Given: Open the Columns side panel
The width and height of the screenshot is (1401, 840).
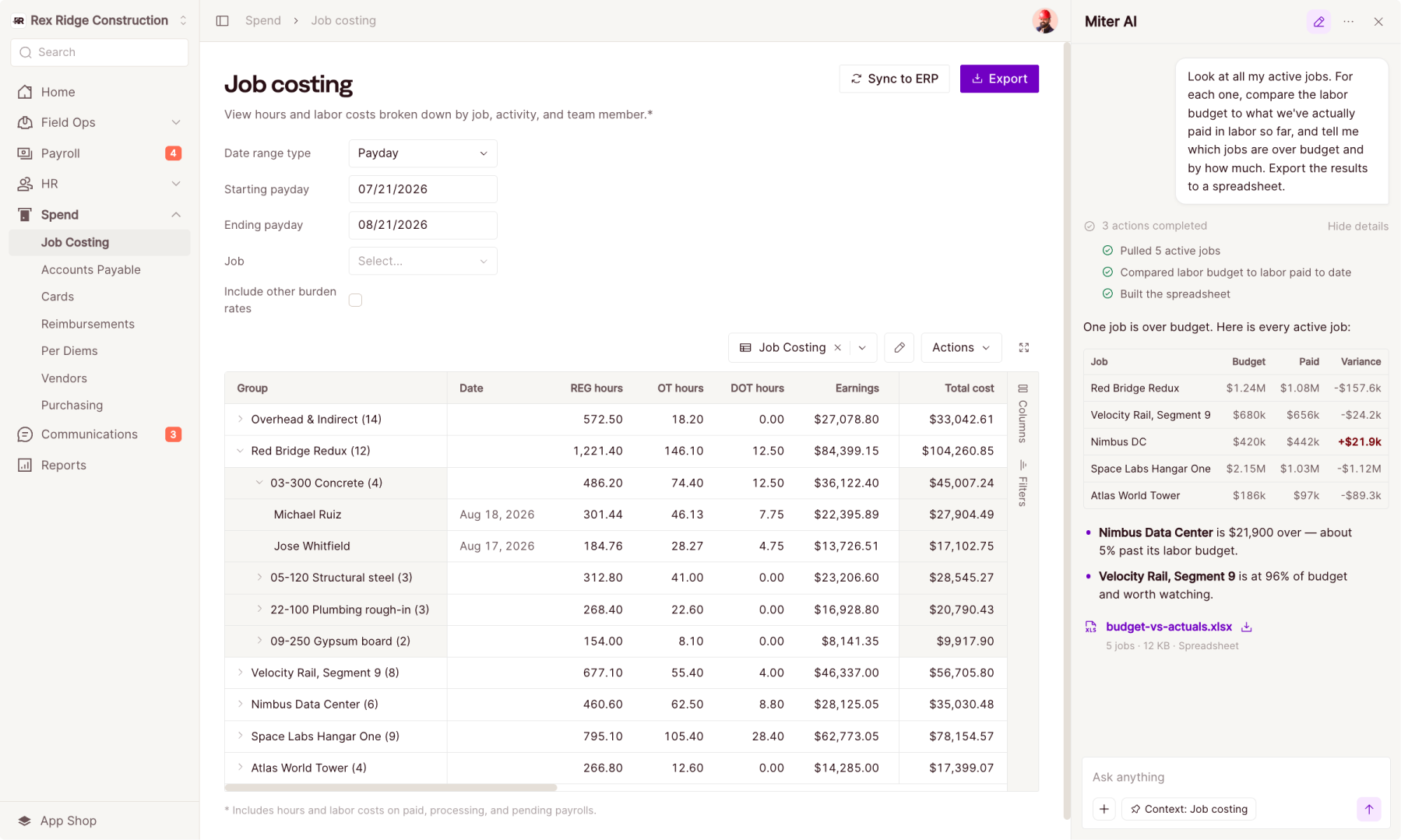Looking at the screenshot, I should coord(1023,413).
